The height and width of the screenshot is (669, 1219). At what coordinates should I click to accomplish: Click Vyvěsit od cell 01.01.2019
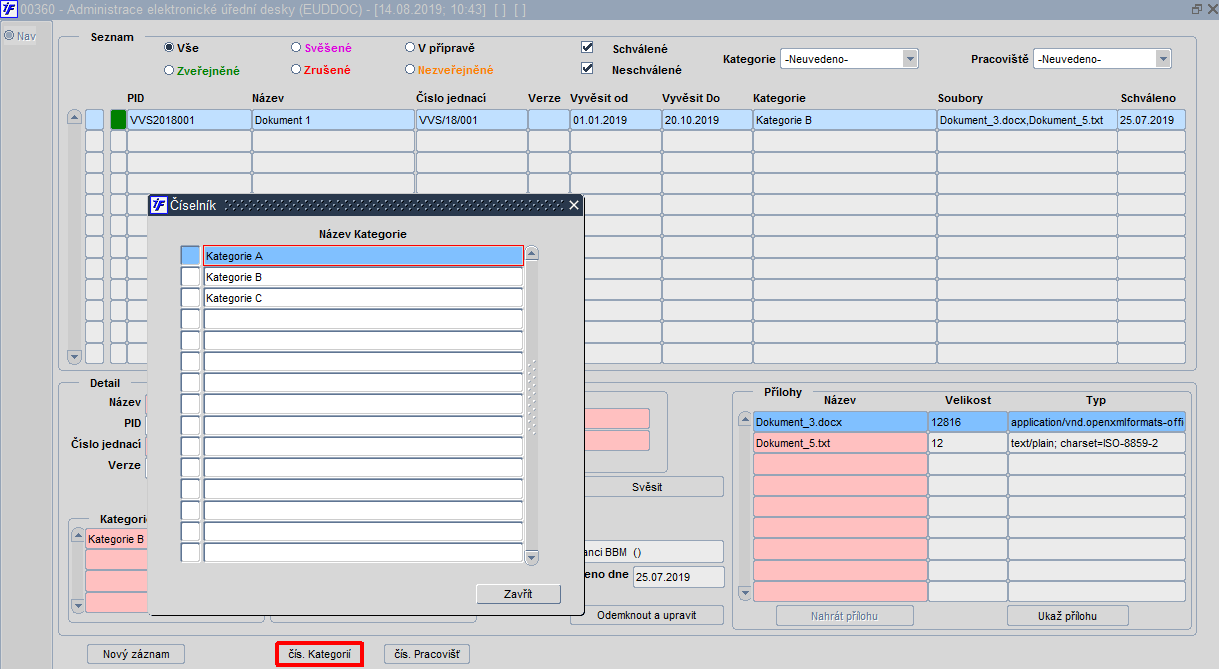[x=615, y=120]
